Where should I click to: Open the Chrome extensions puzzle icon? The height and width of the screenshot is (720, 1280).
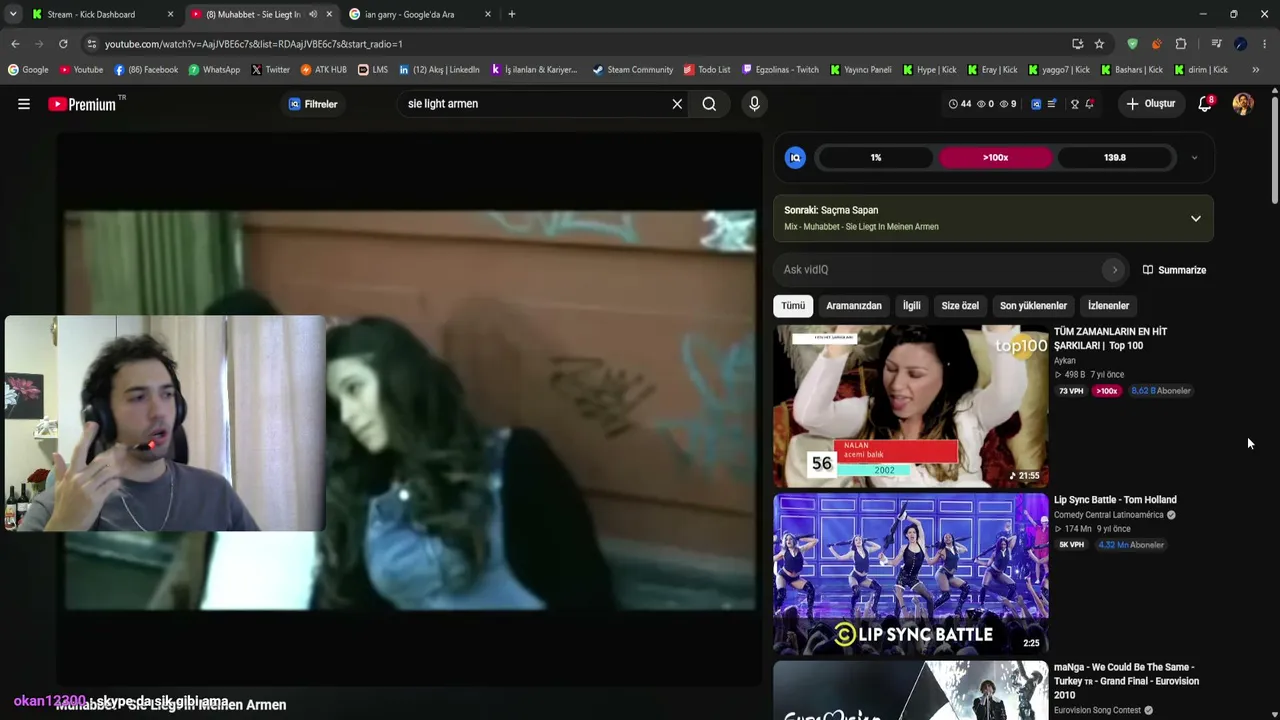tap(1181, 44)
